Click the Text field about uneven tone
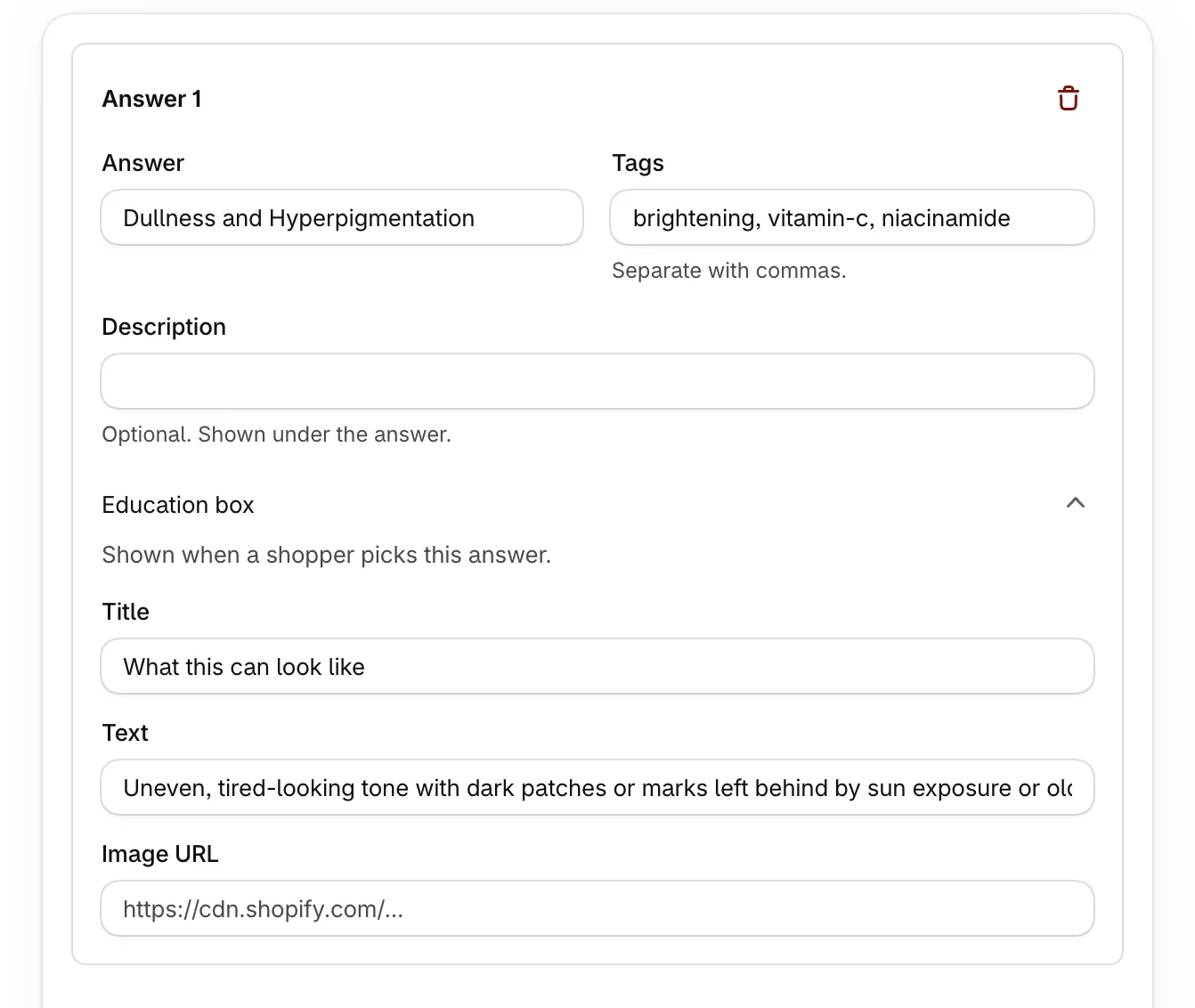Viewport: 1195px width, 1008px height. click(x=597, y=787)
